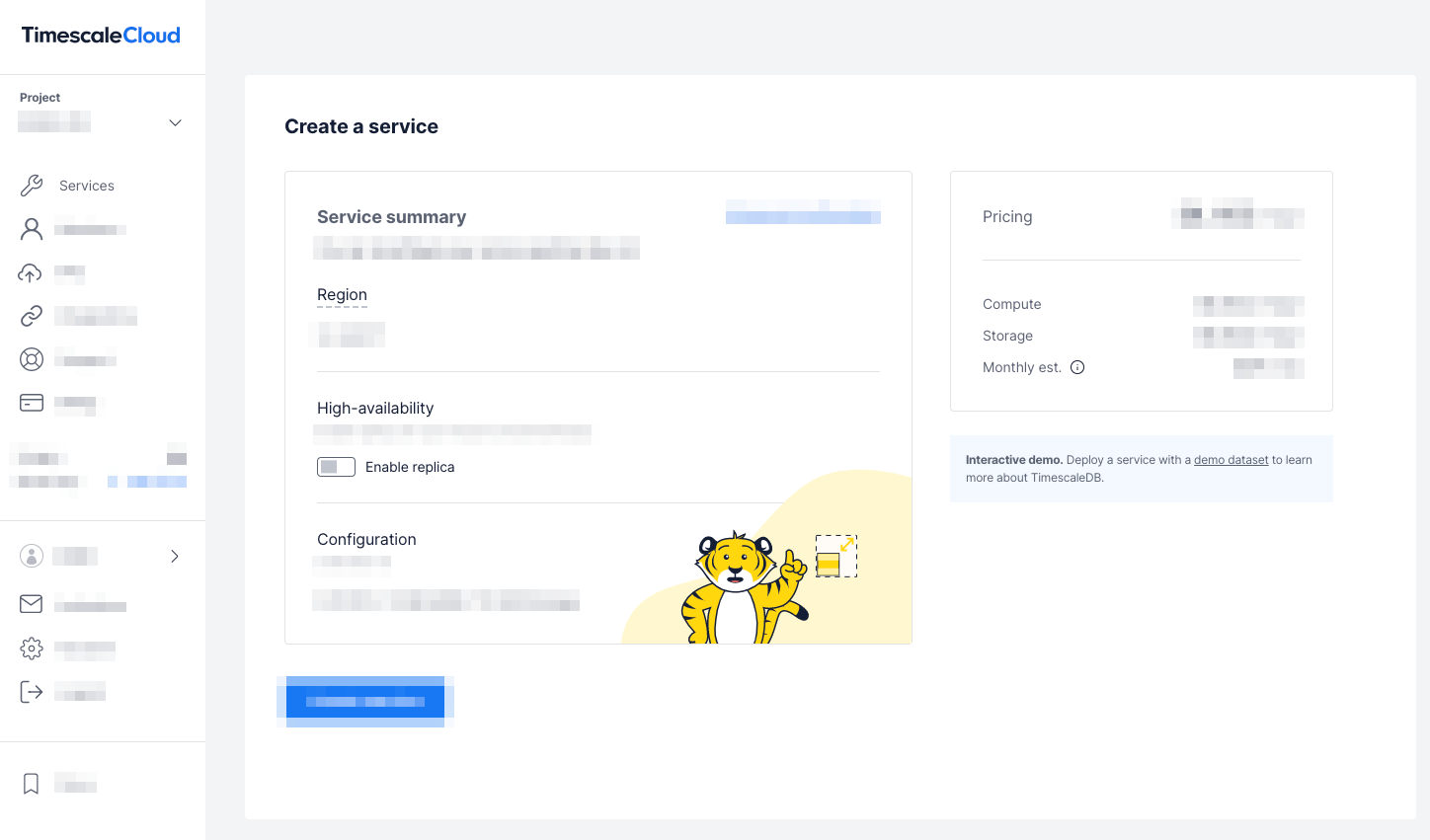Click the envelope mail icon
Image resolution: width=1430 pixels, height=840 pixels.
[32, 603]
